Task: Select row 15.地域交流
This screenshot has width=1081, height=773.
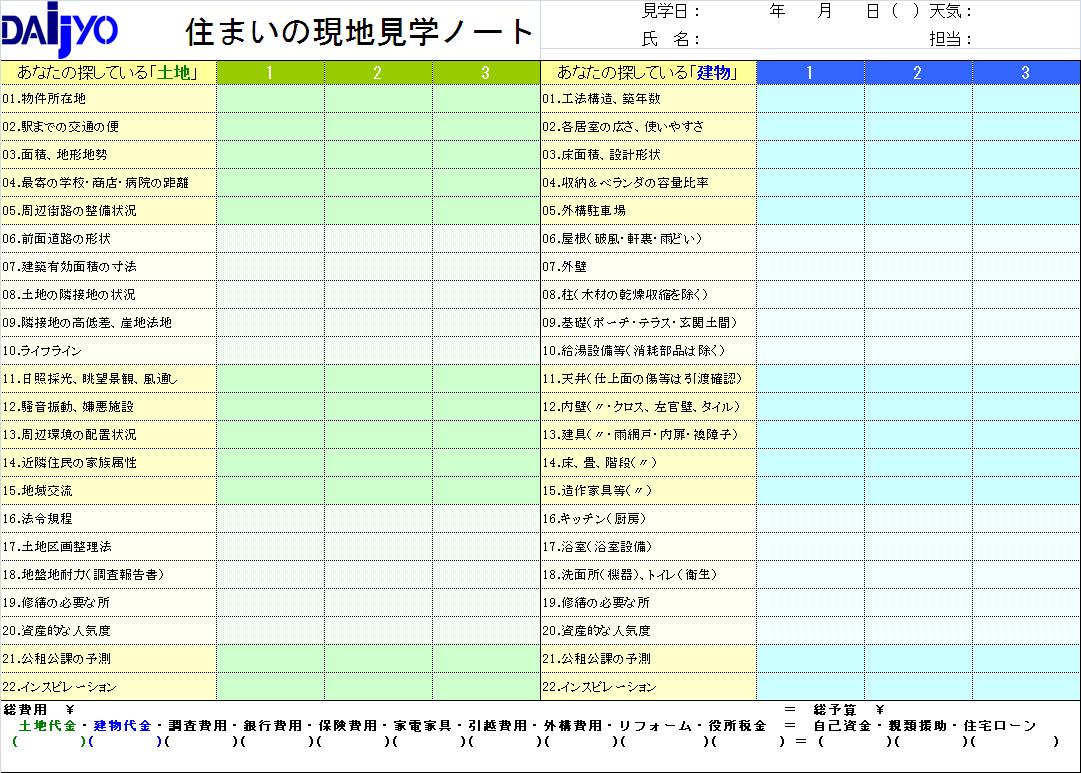Action: point(108,490)
